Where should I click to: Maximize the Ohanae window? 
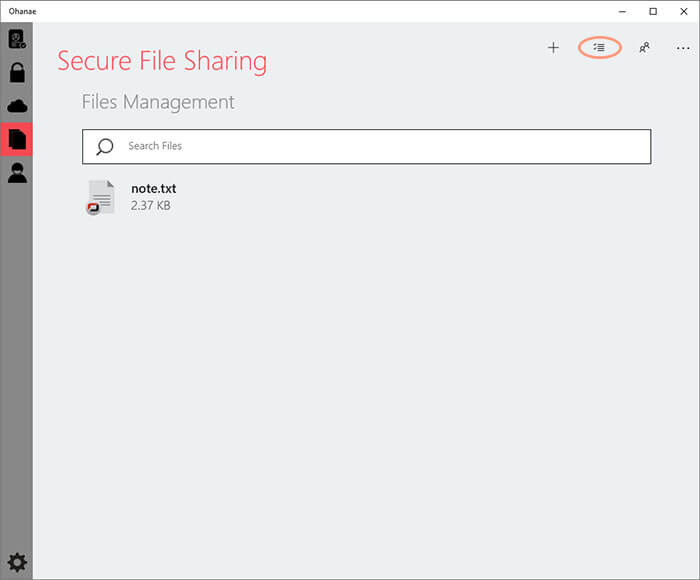point(653,12)
